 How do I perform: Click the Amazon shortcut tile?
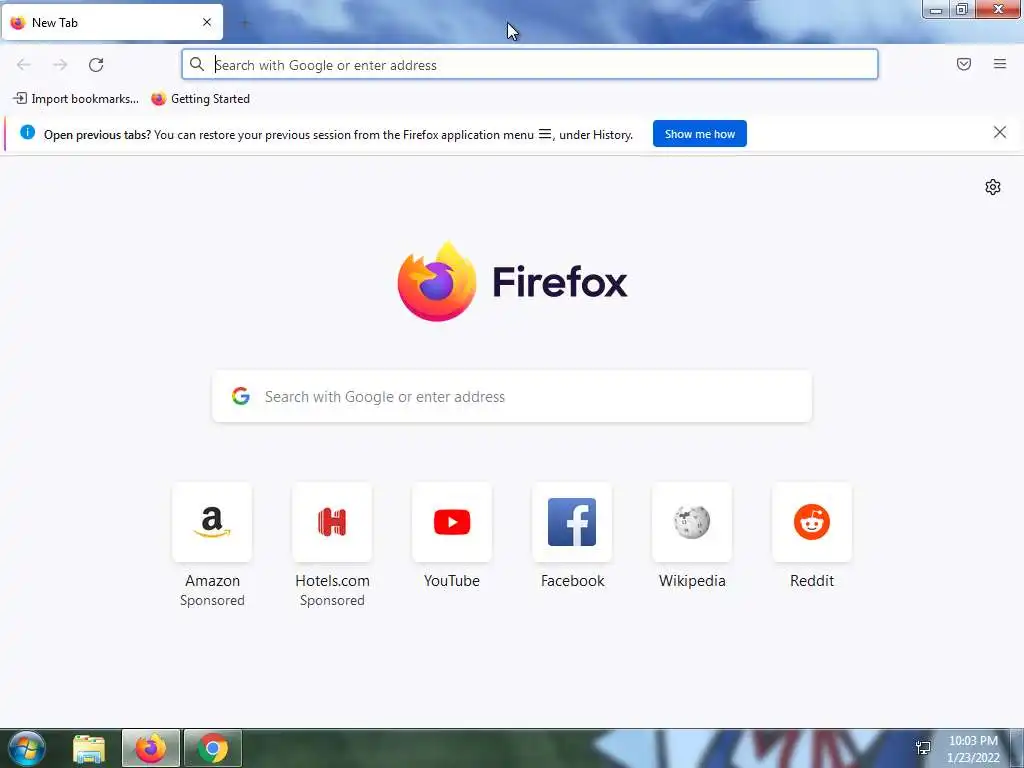[x=212, y=522]
